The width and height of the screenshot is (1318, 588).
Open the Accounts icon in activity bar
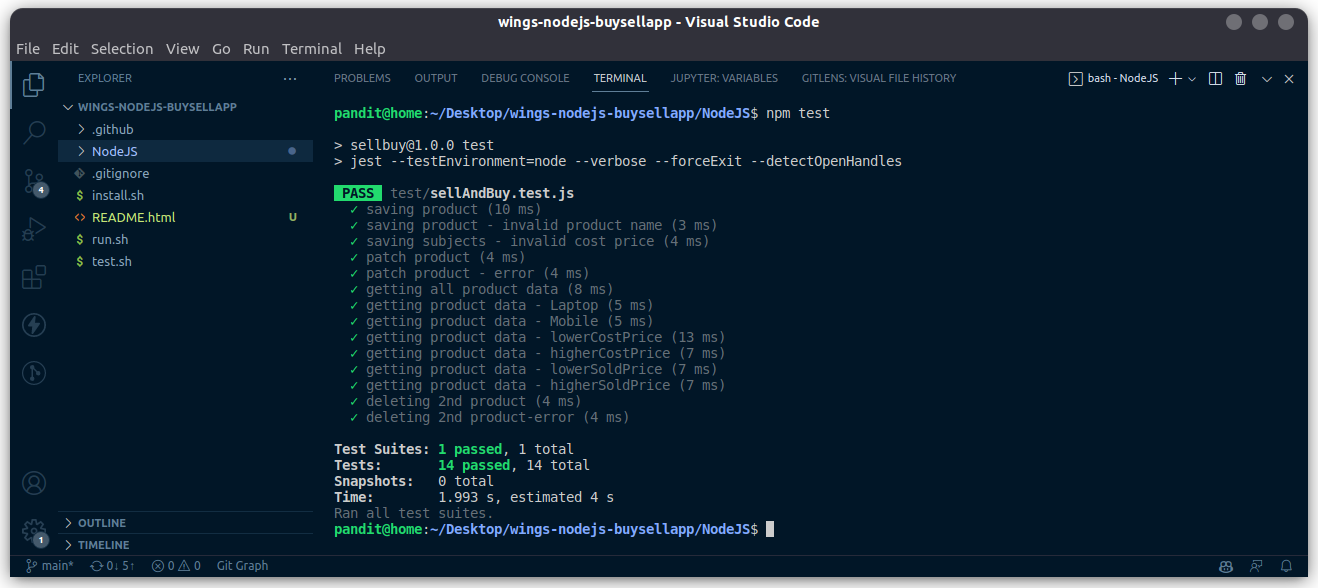pyautogui.click(x=34, y=484)
